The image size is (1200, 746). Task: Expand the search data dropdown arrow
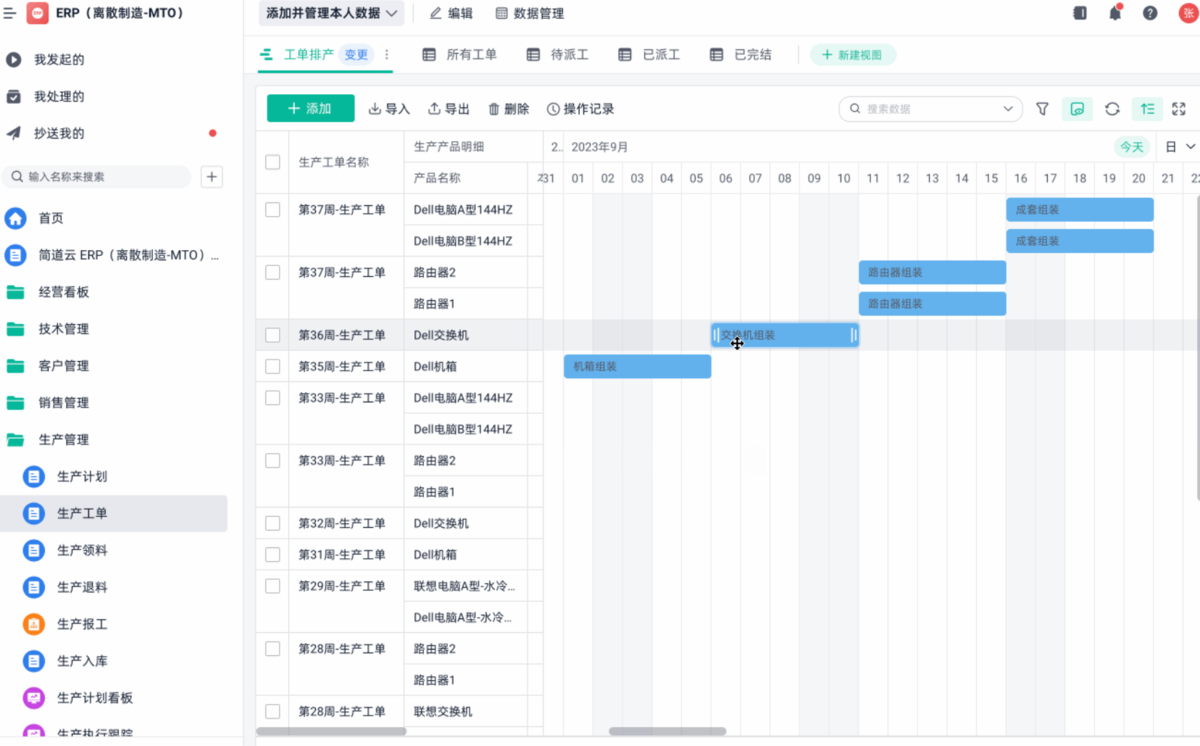1008,109
